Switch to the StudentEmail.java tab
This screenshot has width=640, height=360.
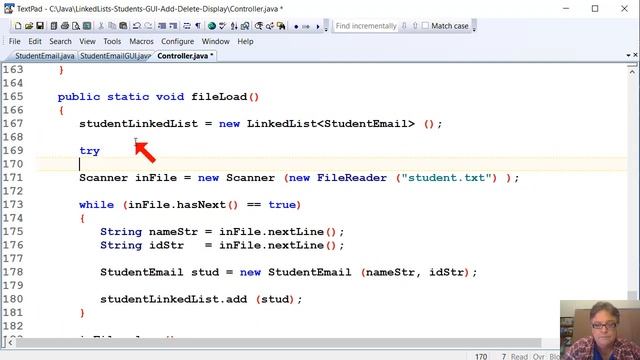tap(44, 56)
